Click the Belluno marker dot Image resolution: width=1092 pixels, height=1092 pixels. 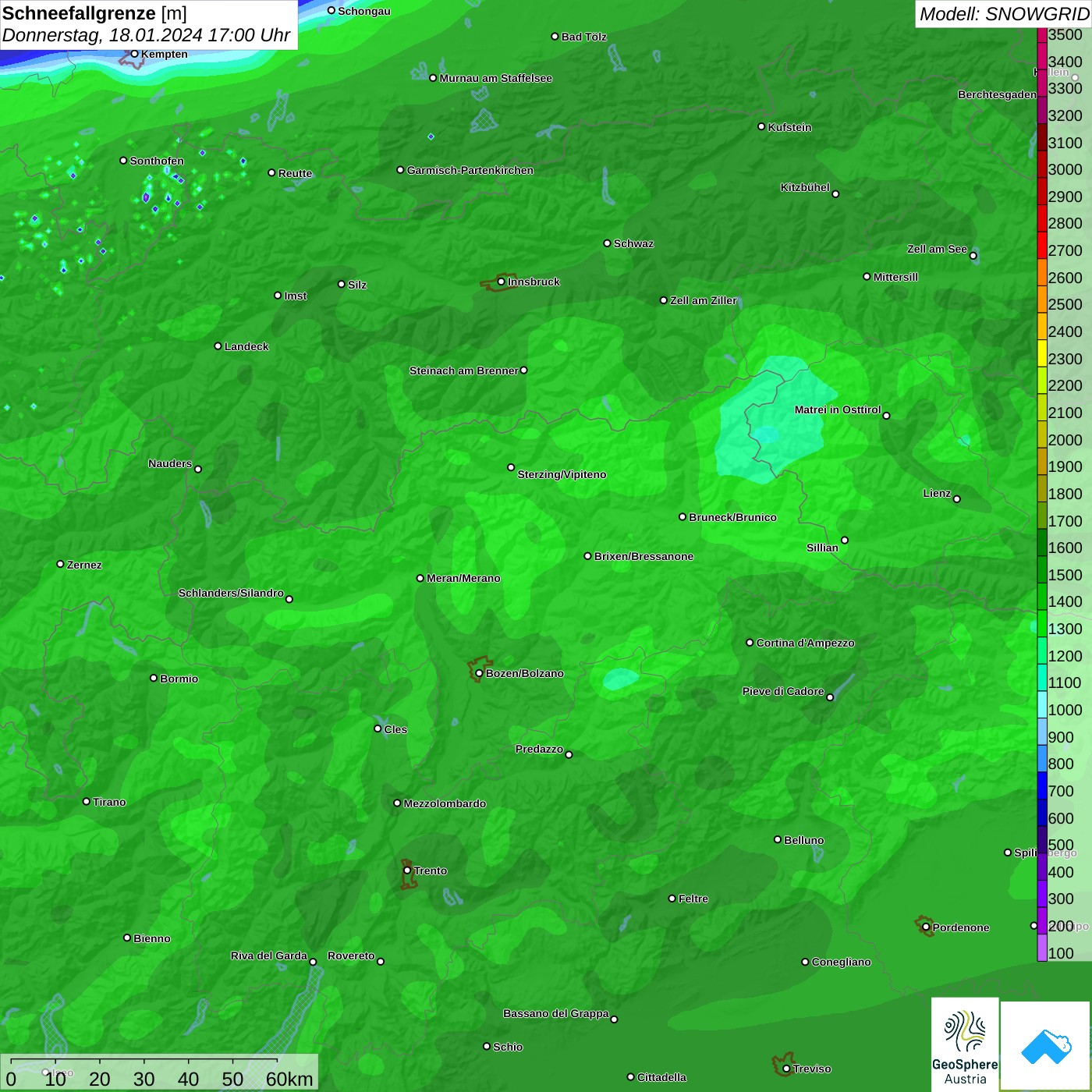(778, 839)
